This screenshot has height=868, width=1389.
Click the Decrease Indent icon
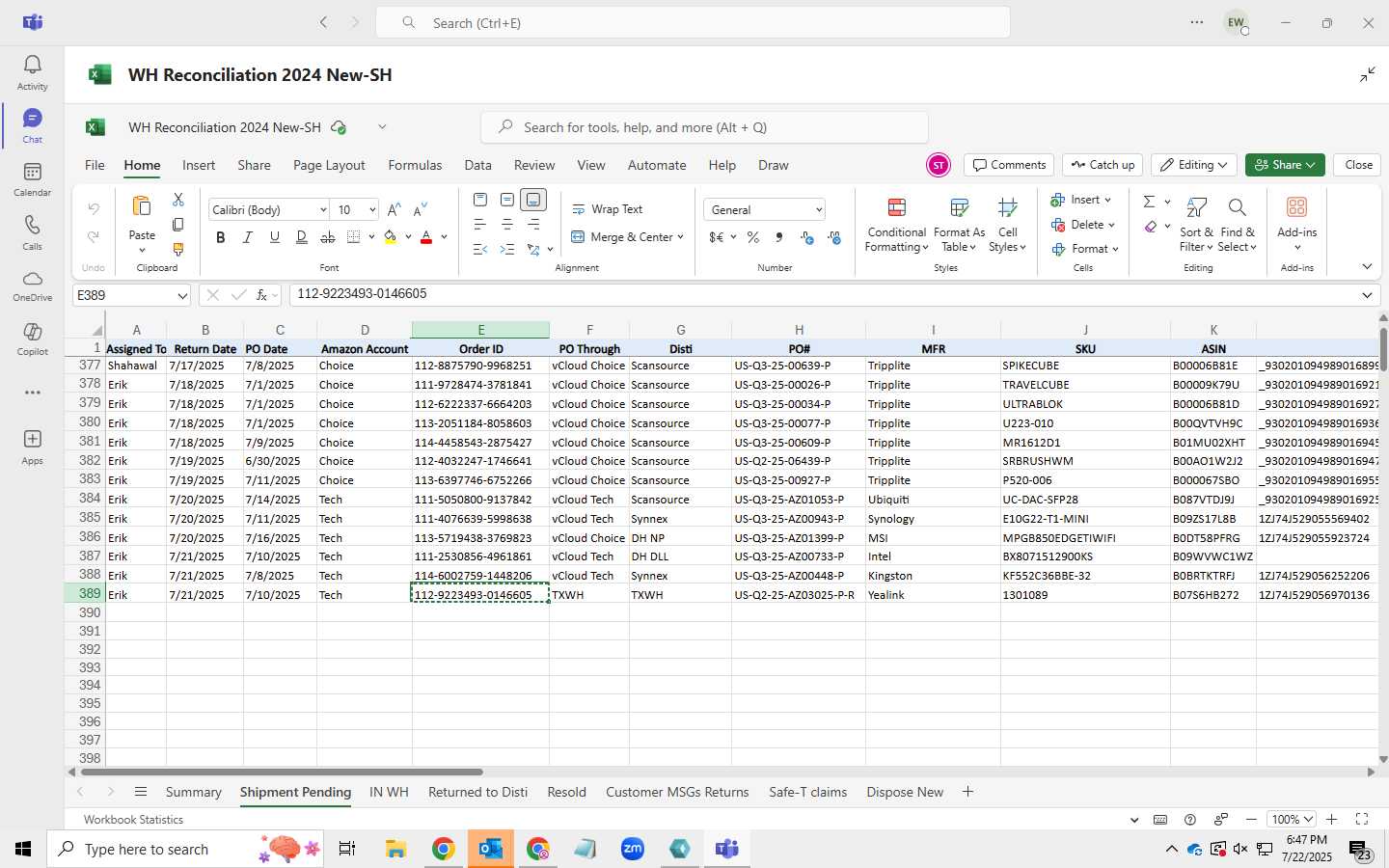(480, 249)
